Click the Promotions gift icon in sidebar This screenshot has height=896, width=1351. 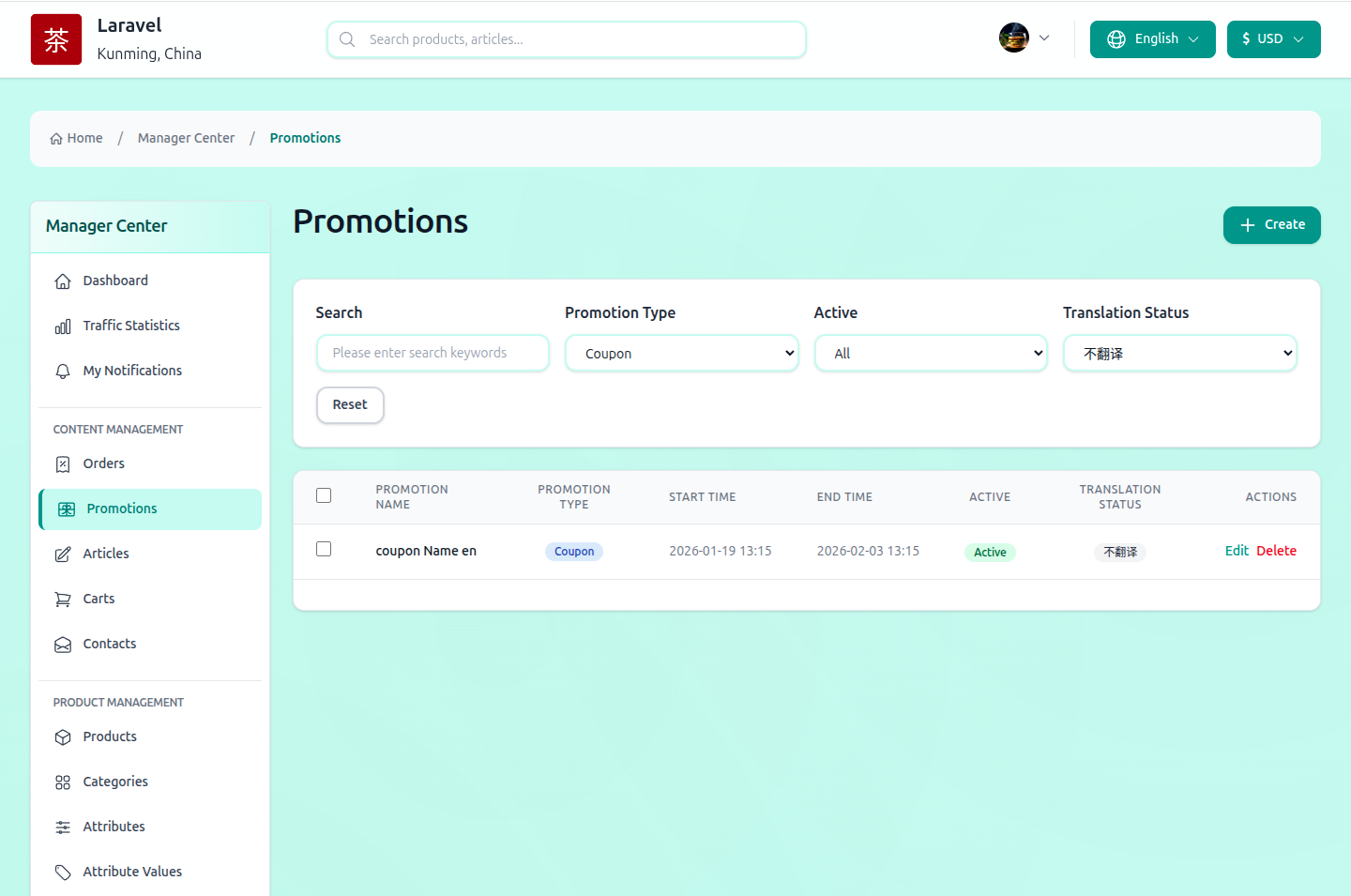[67, 509]
